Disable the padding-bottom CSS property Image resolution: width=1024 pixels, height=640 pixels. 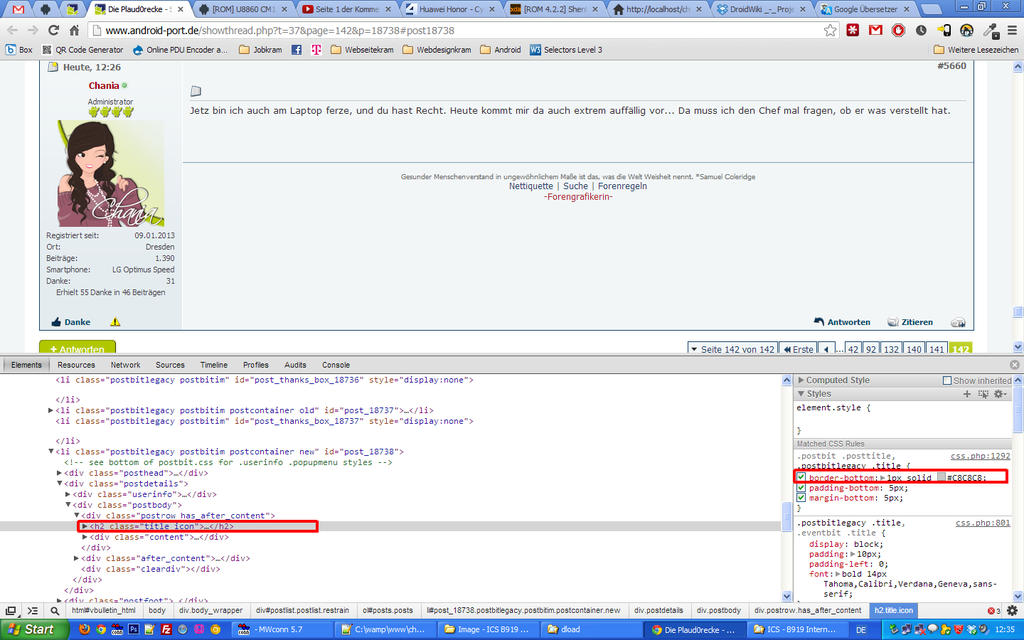pyautogui.click(x=801, y=488)
